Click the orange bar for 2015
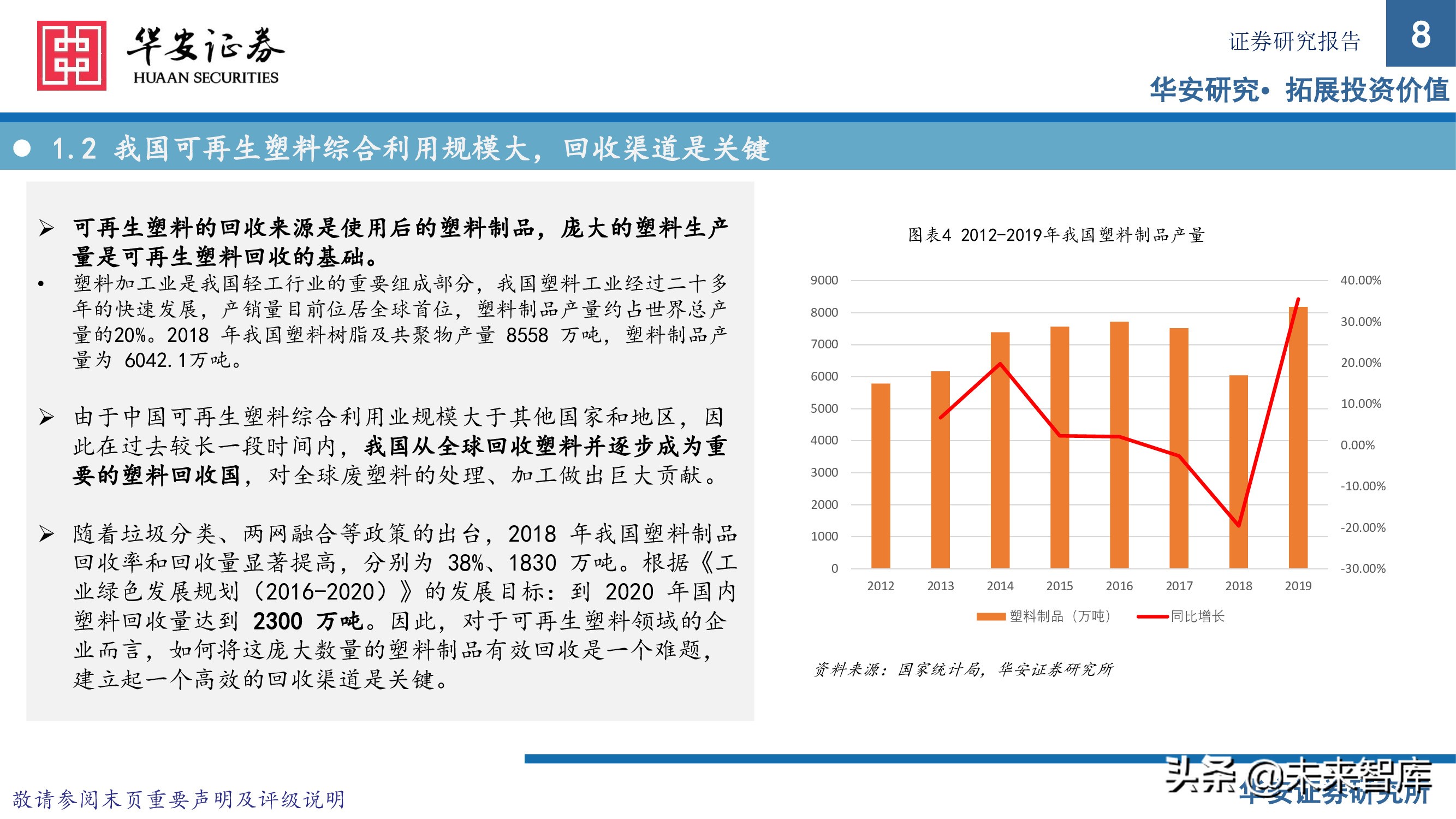The image size is (1456, 819). click(x=1060, y=448)
